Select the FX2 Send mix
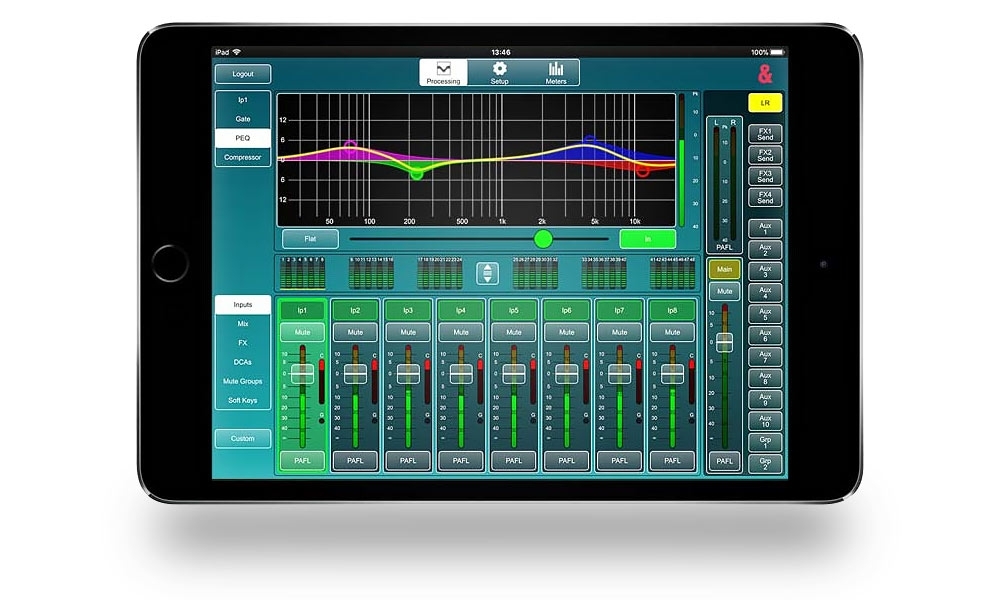Viewport: 1000px width, 600px height. [765, 155]
